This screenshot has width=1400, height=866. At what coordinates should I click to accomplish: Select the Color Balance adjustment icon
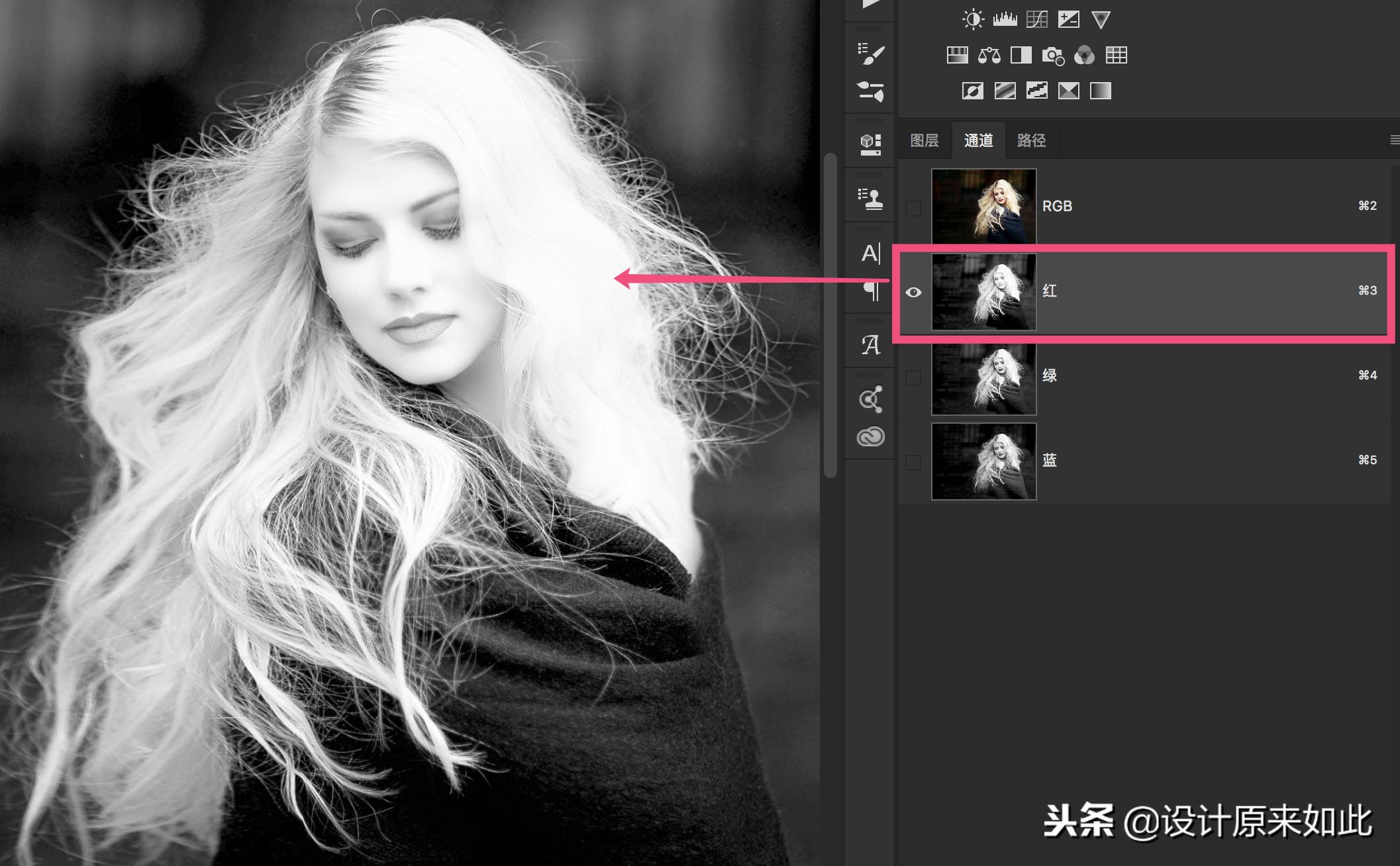pyautogui.click(x=989, y=55)
